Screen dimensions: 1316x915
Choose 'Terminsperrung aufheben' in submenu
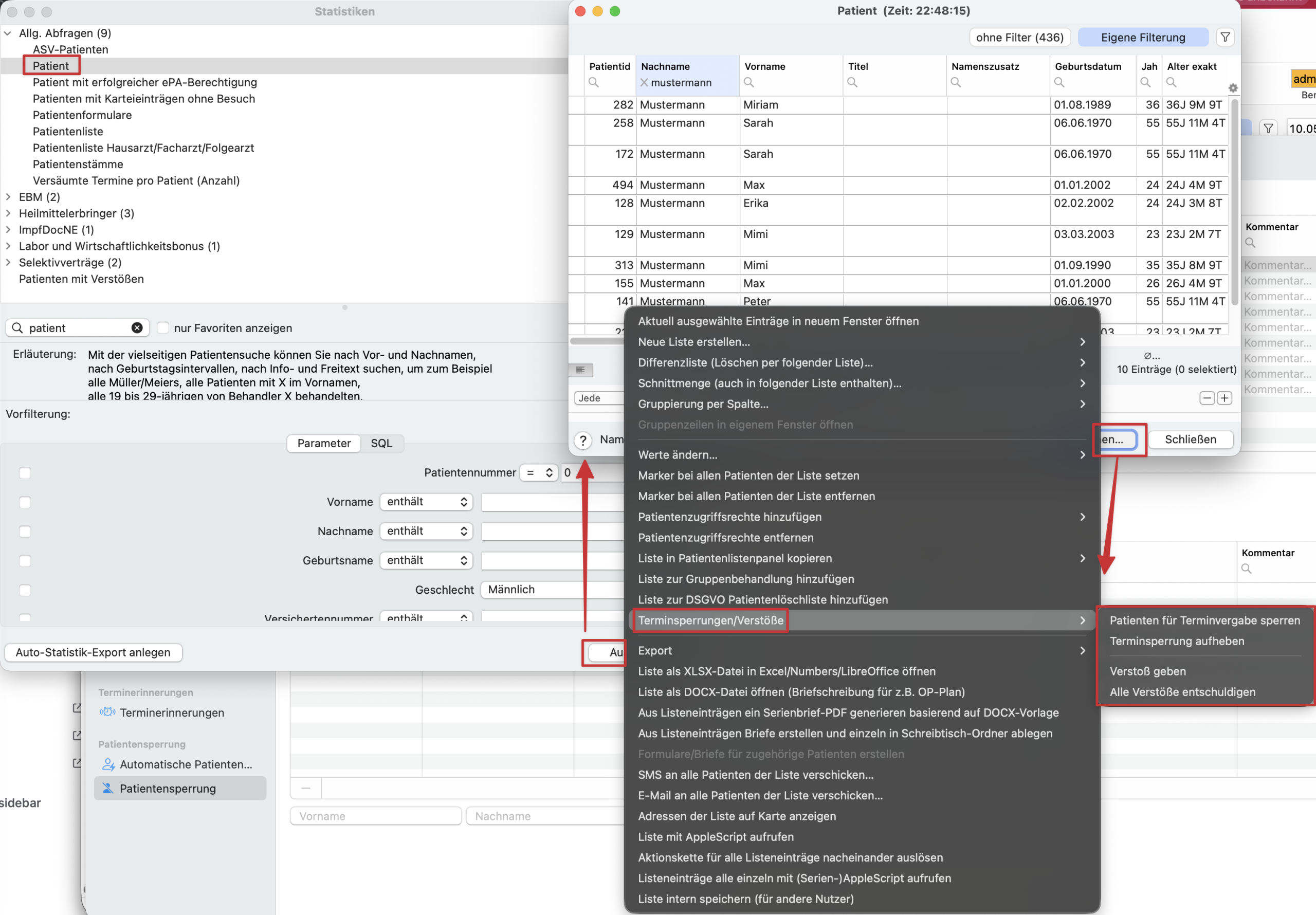(1204, 641)
